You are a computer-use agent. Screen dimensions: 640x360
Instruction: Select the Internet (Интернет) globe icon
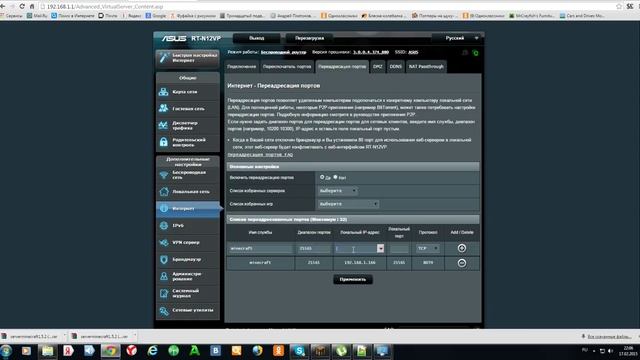pos(164,208)
